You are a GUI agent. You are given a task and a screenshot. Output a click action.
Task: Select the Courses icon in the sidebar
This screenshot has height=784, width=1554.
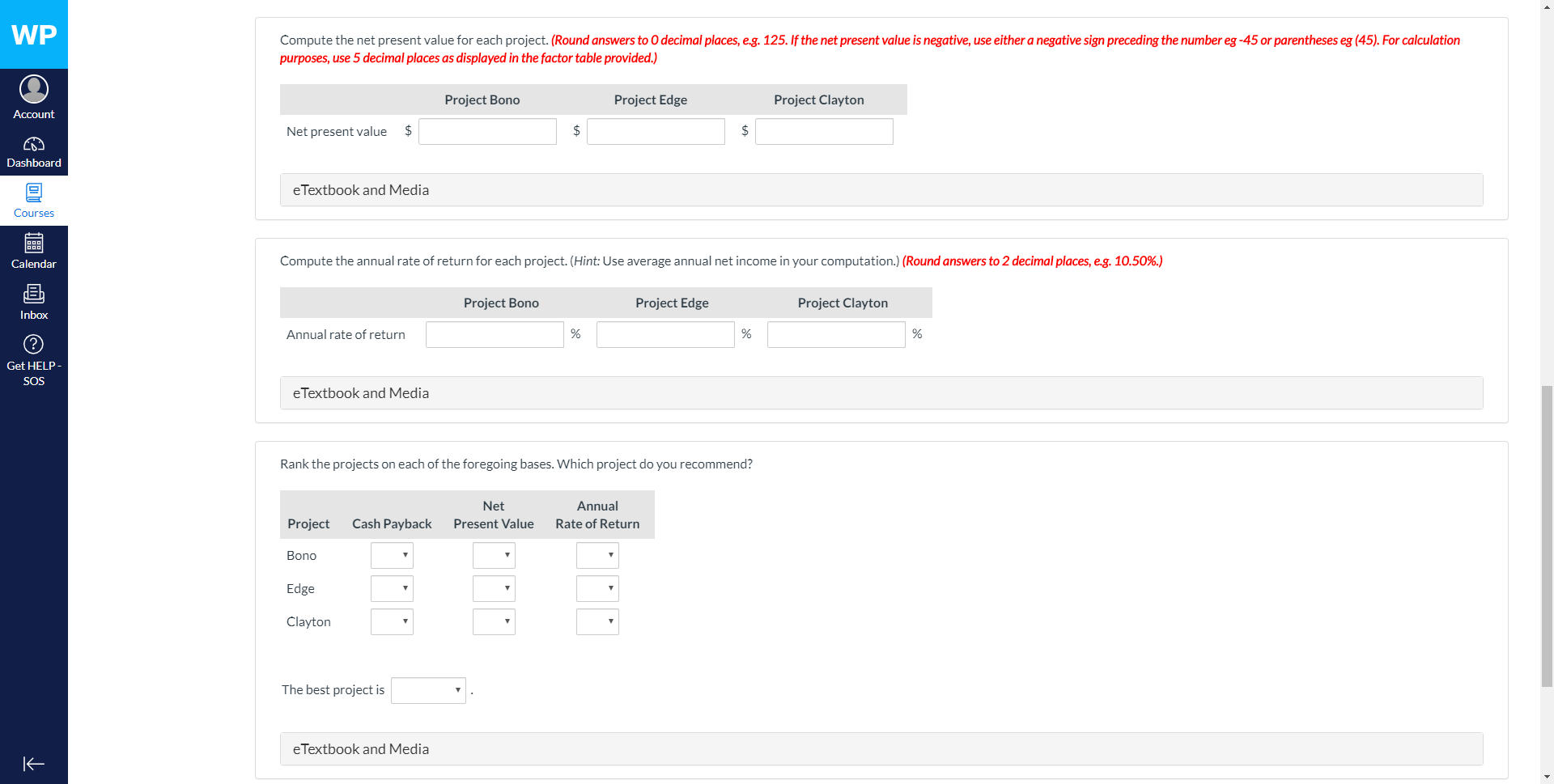tap(34, 199)
